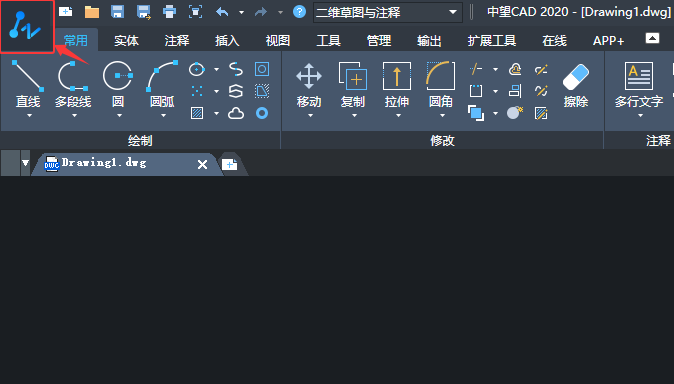Image resolution: width=674 pixels, height=384 pixels.
Task: Open a file with the folder icon
Action: [x=92, y=12]
